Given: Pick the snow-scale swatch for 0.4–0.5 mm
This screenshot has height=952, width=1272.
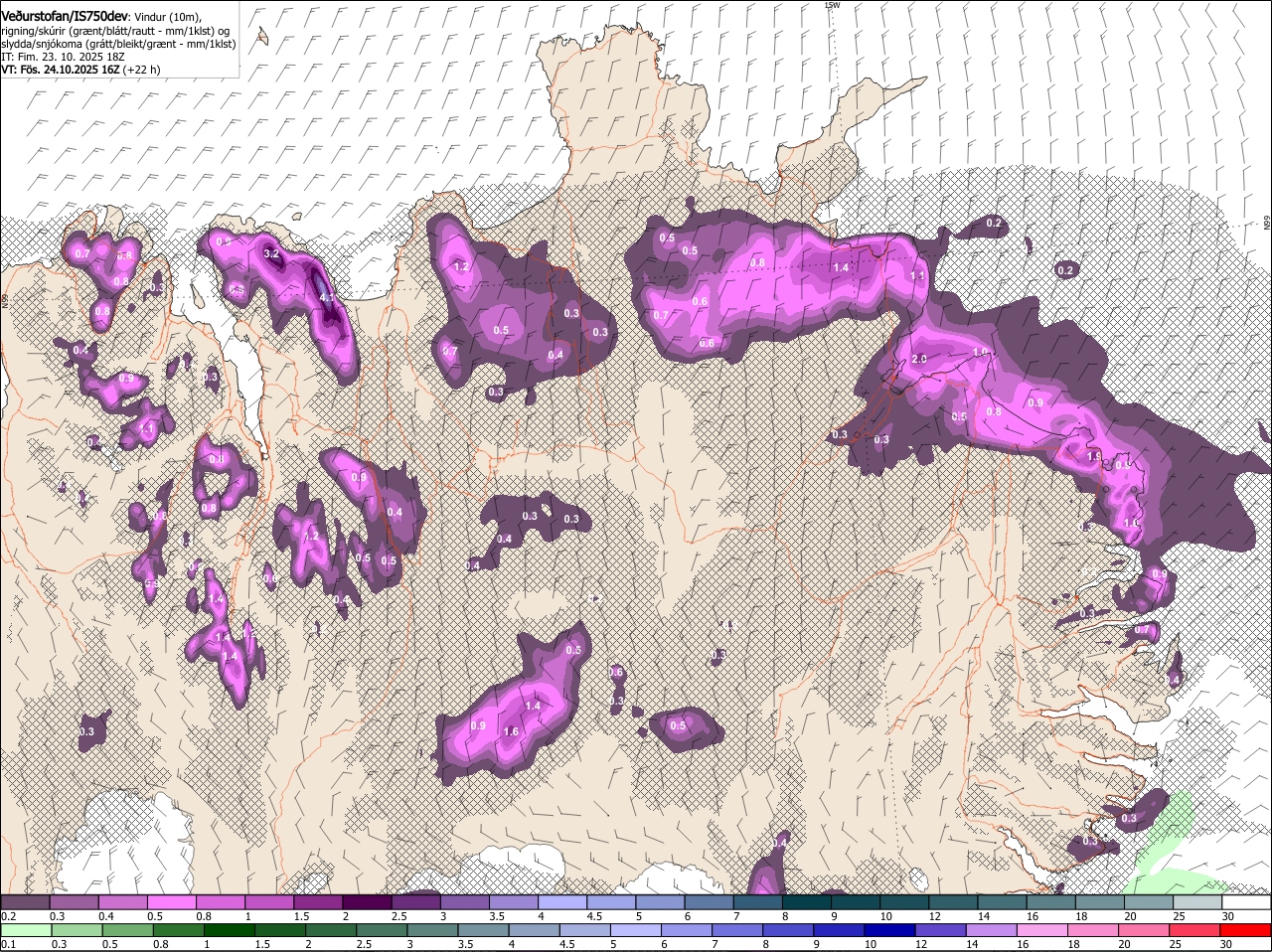Looking at the screenshot, I should 122,902.
